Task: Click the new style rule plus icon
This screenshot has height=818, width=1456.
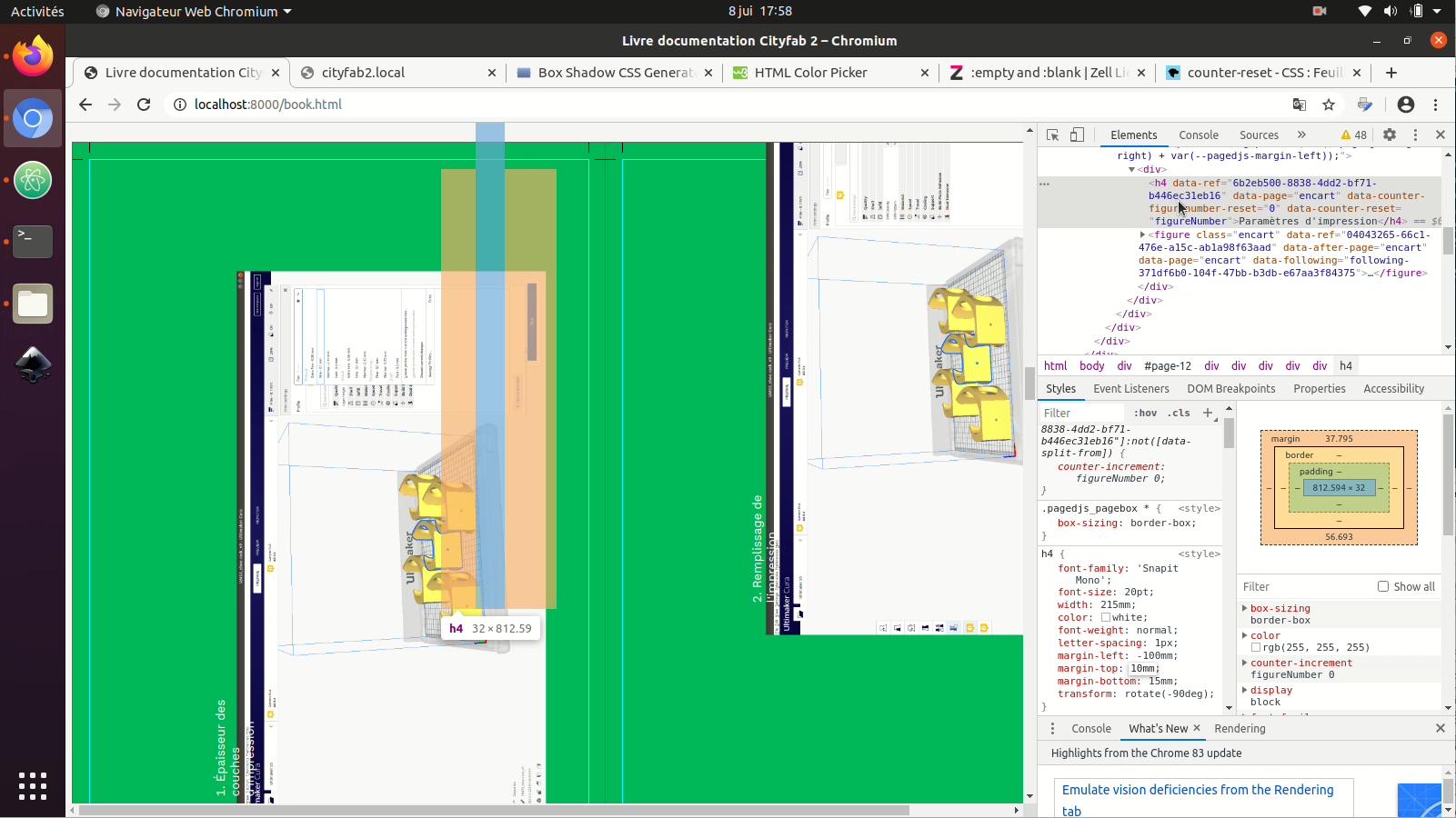Action: (x=1208, y=413)
